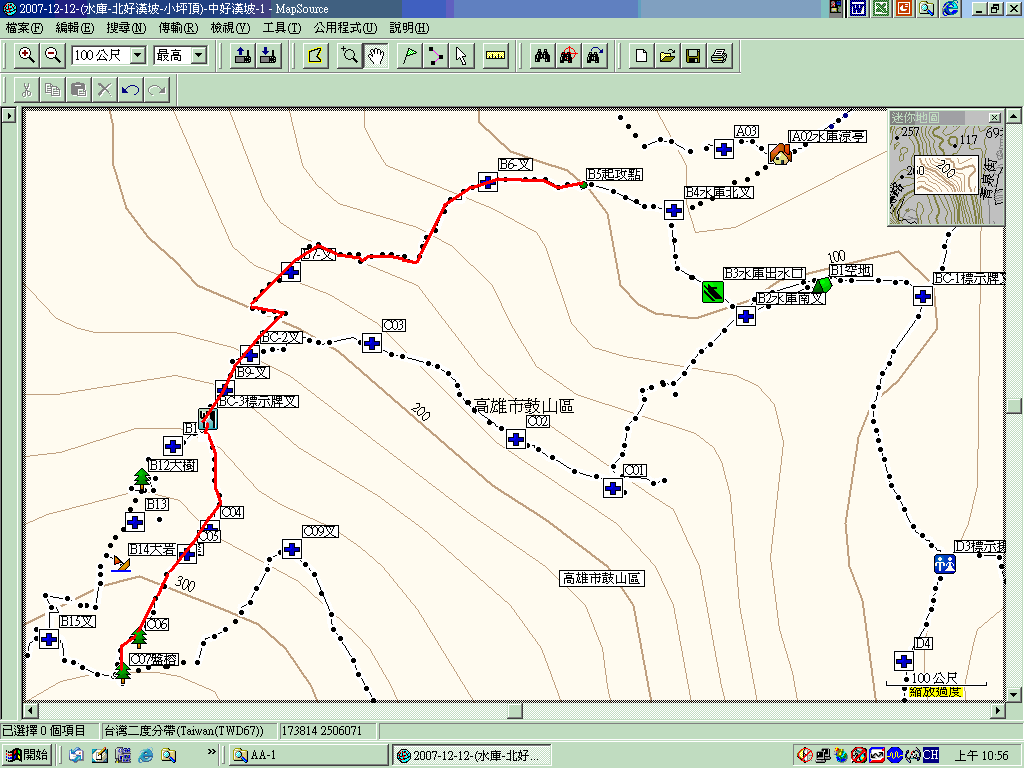Click the 台灣二度分帶 coordinate status field
1024x768 pixels.
coord(189,731)
